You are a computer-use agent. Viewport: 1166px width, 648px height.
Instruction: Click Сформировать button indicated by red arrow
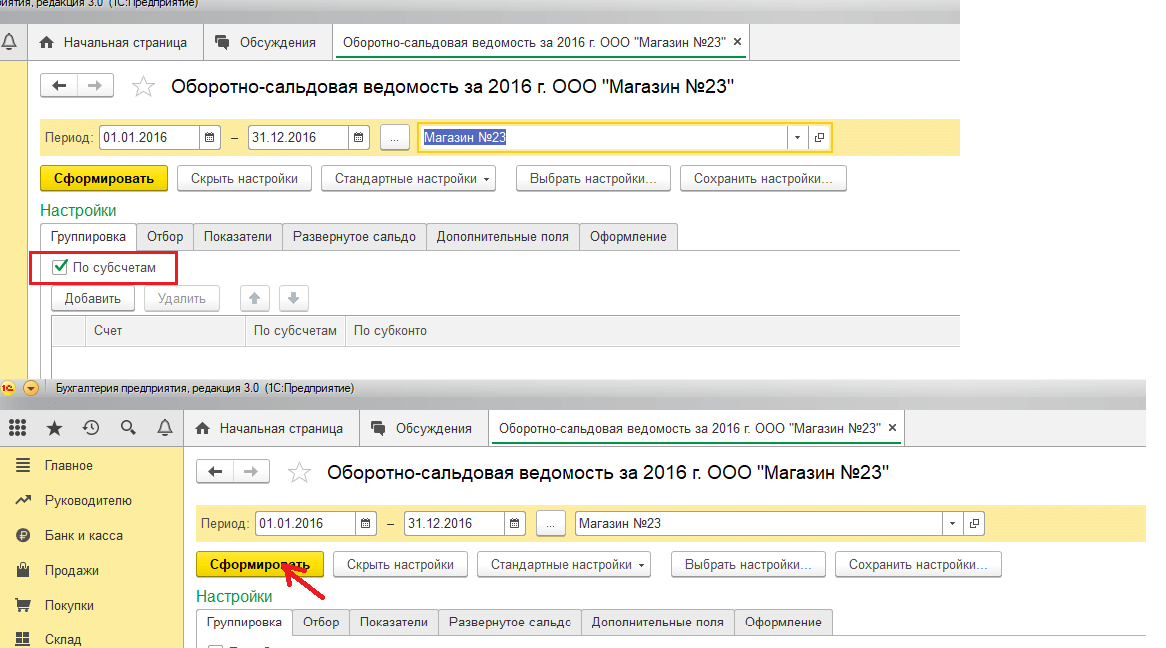(x=259, y=565)
